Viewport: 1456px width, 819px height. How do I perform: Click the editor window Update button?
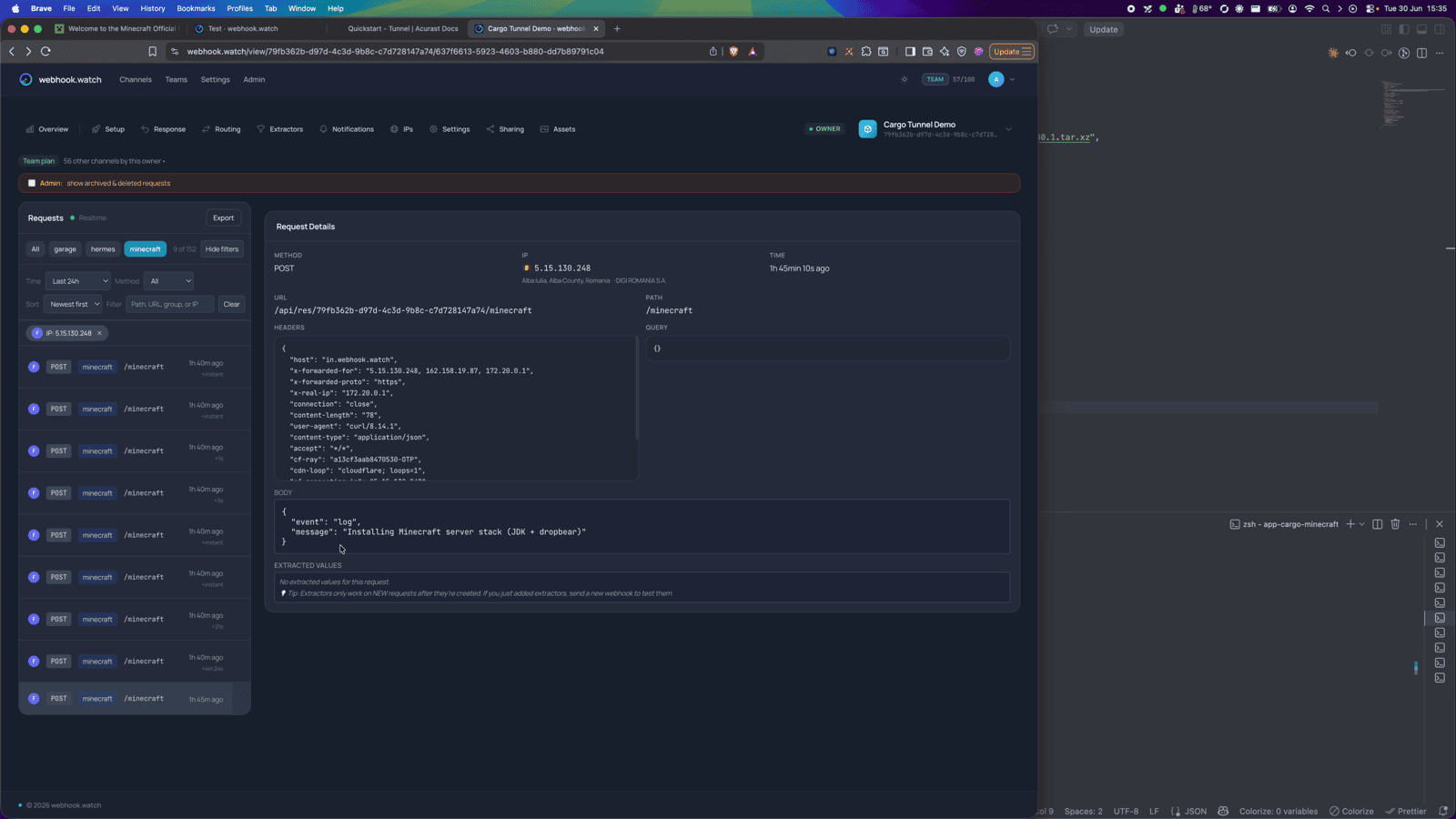click(x=1104, y=29)
